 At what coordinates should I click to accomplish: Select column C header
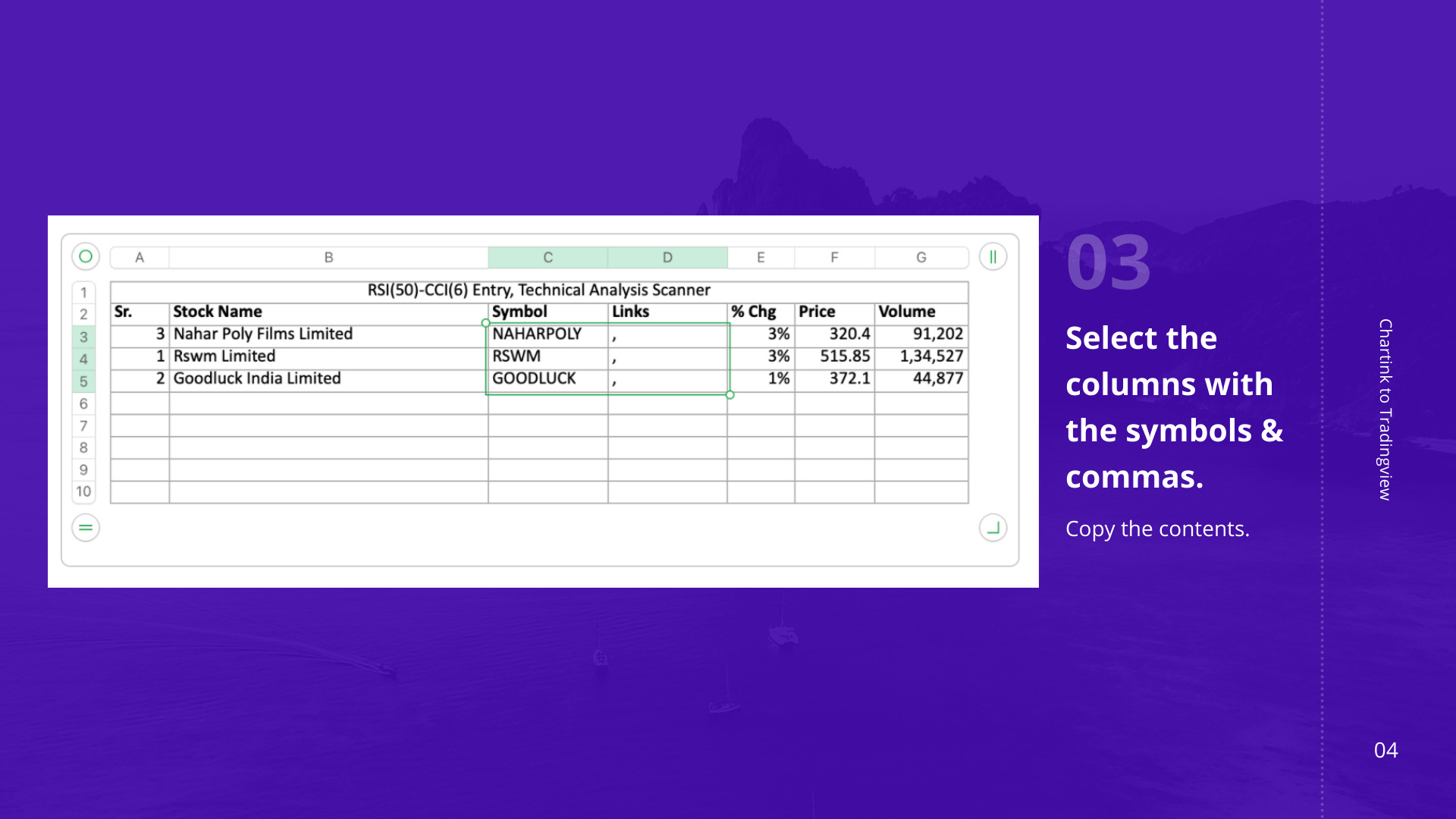coord(548,258)
